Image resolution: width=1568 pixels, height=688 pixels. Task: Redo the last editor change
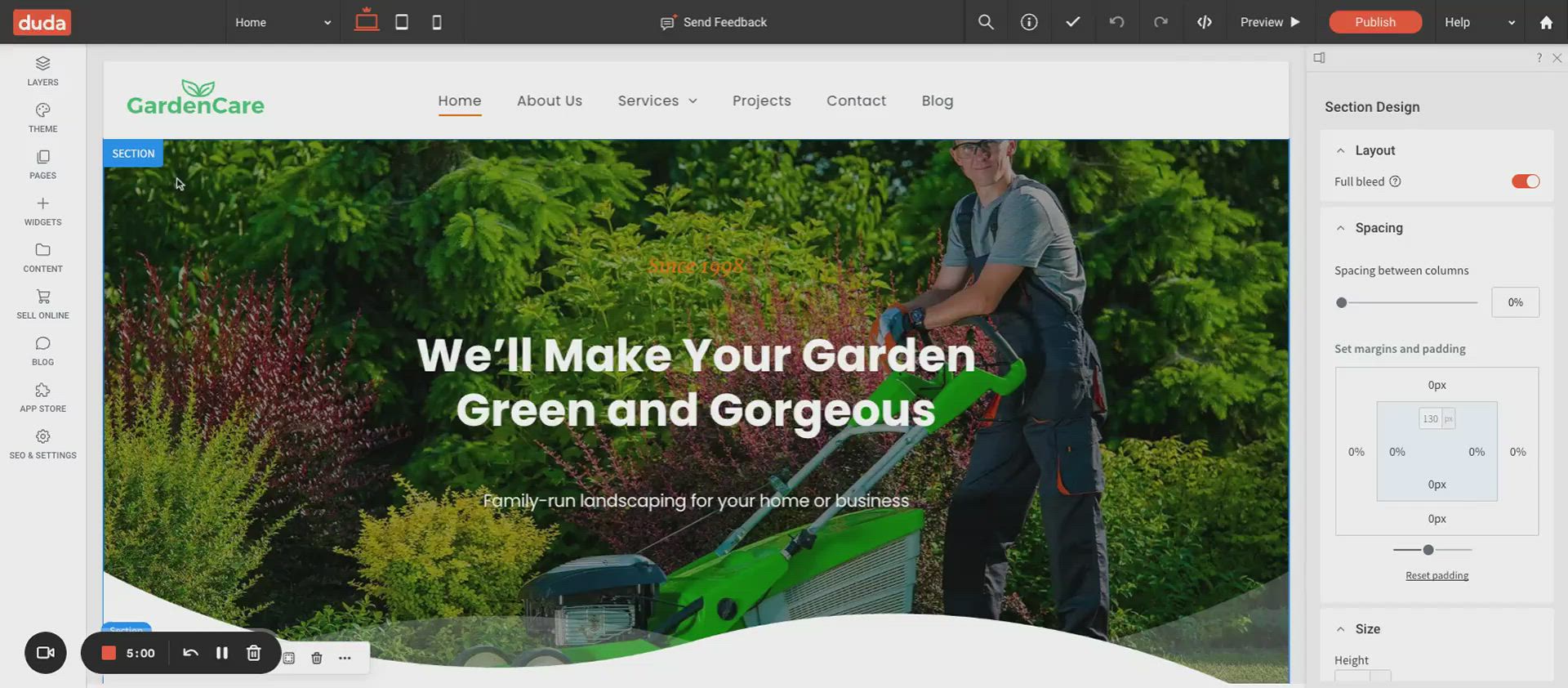1160,22
